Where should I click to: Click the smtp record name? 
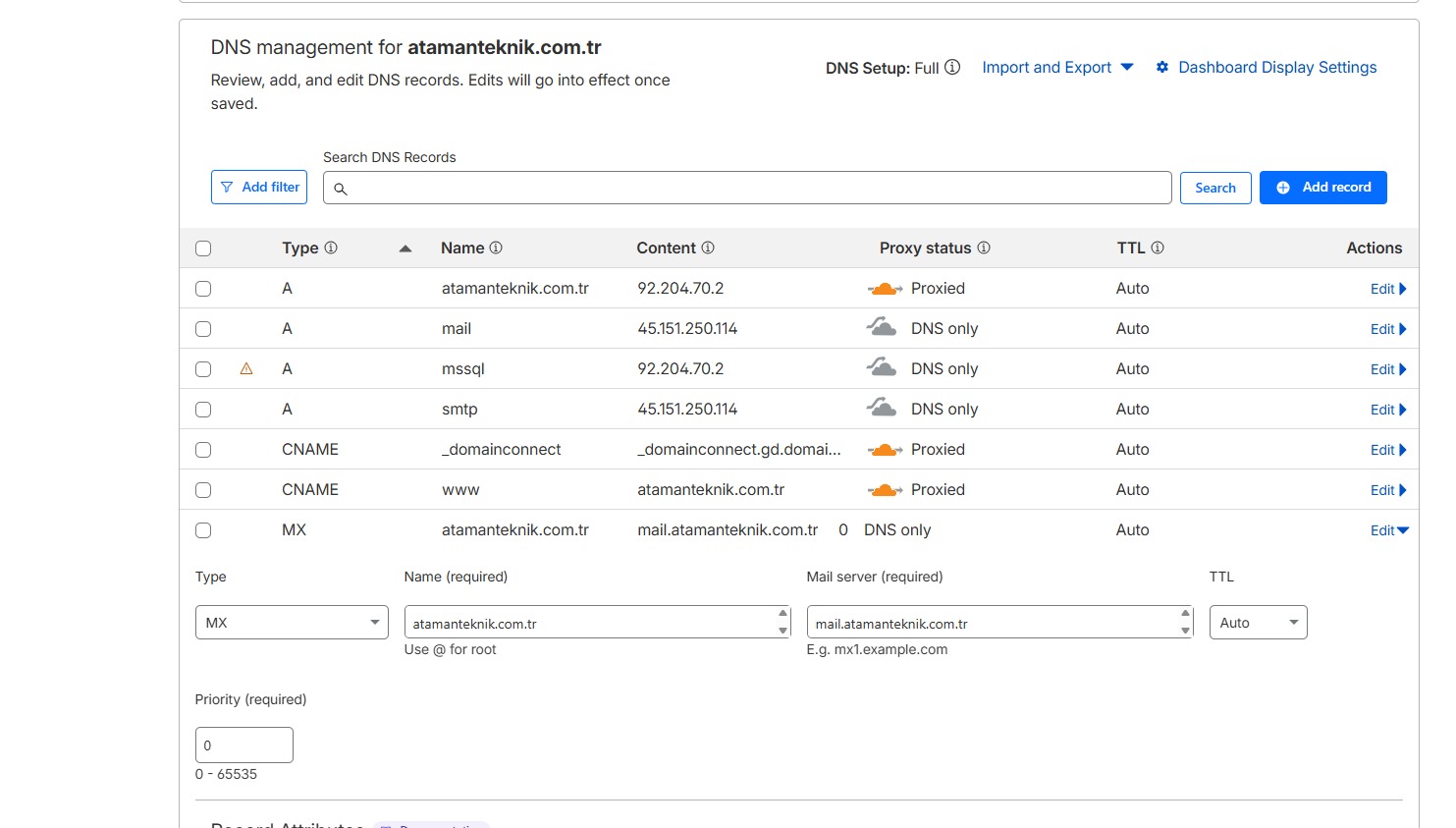[459, 410]
